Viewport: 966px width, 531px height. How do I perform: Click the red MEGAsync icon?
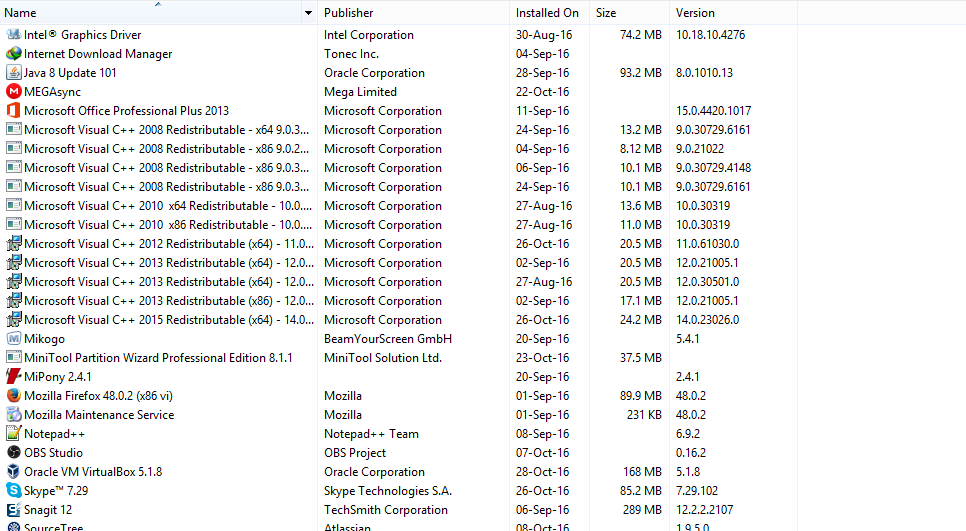14,92
